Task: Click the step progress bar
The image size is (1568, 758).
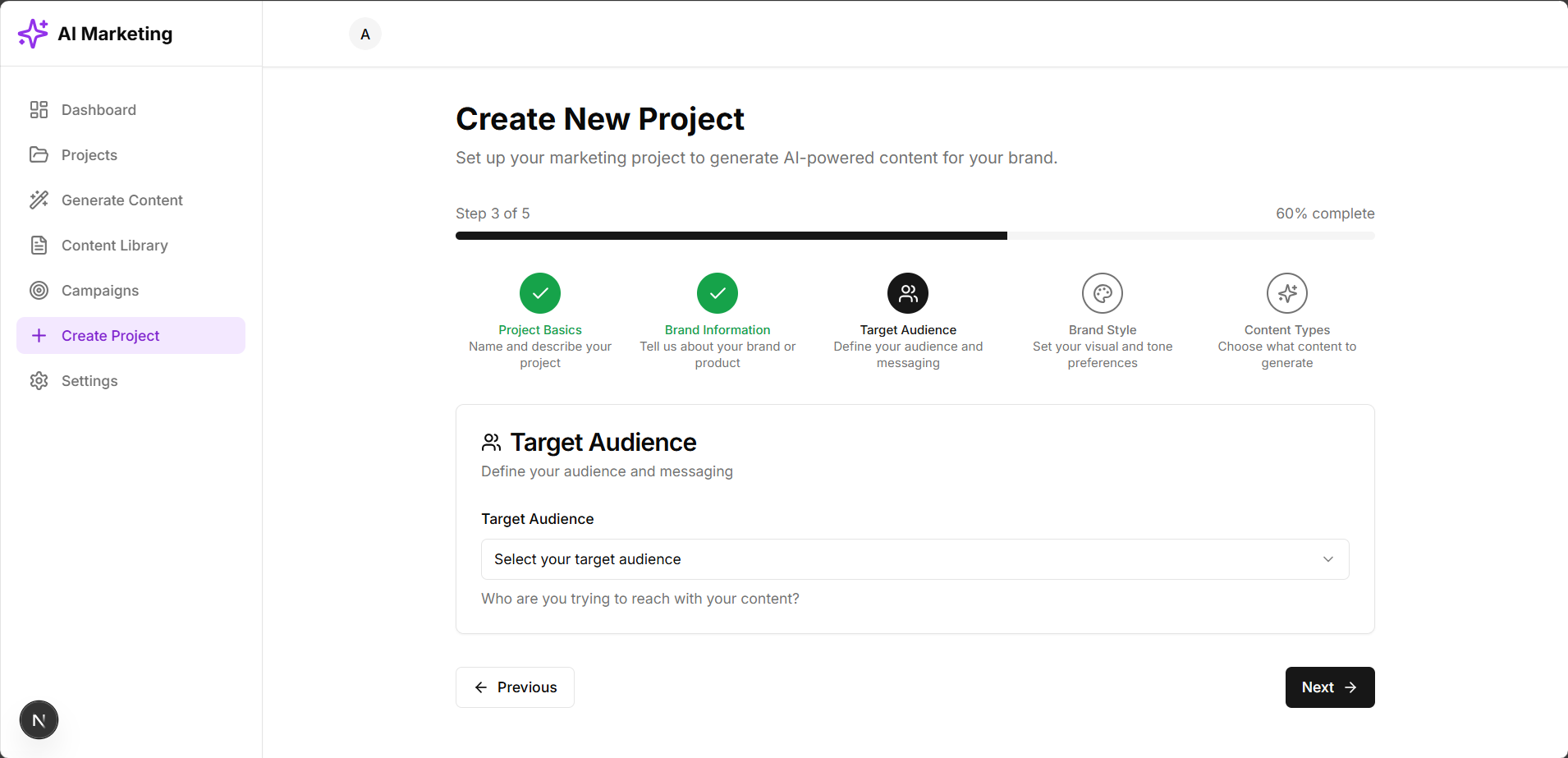Action: click(x=915, y=236)
